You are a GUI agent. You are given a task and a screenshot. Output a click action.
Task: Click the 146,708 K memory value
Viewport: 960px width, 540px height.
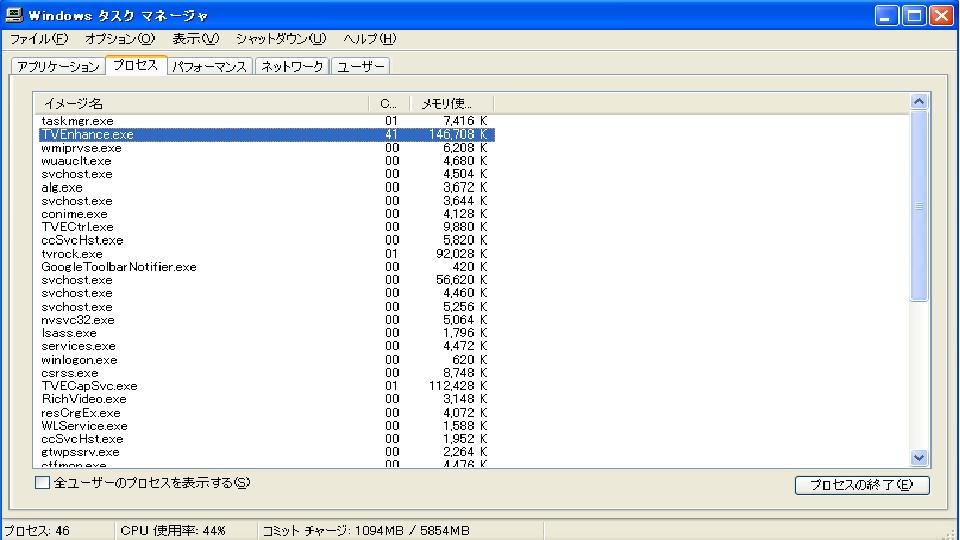tap(457, 134)
